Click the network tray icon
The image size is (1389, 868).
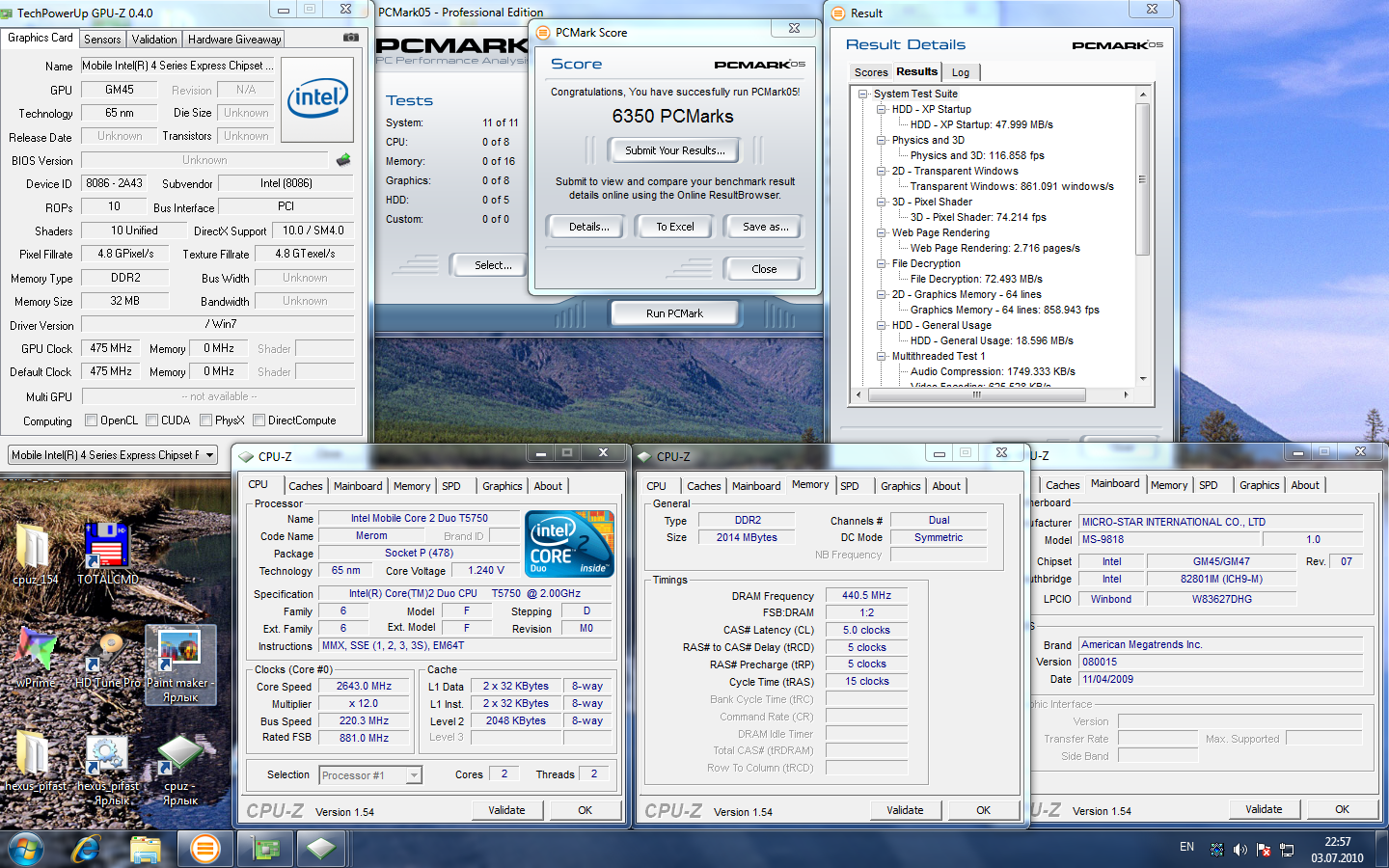[1287, 850]
